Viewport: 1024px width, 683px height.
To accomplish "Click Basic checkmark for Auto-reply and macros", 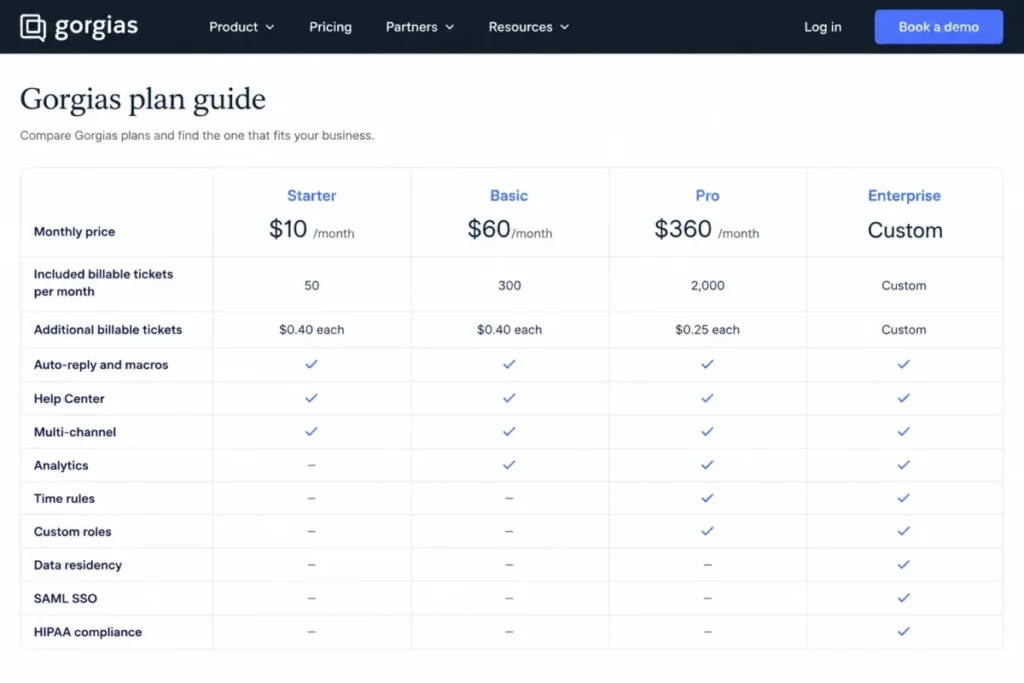I will tap(509, 364).
